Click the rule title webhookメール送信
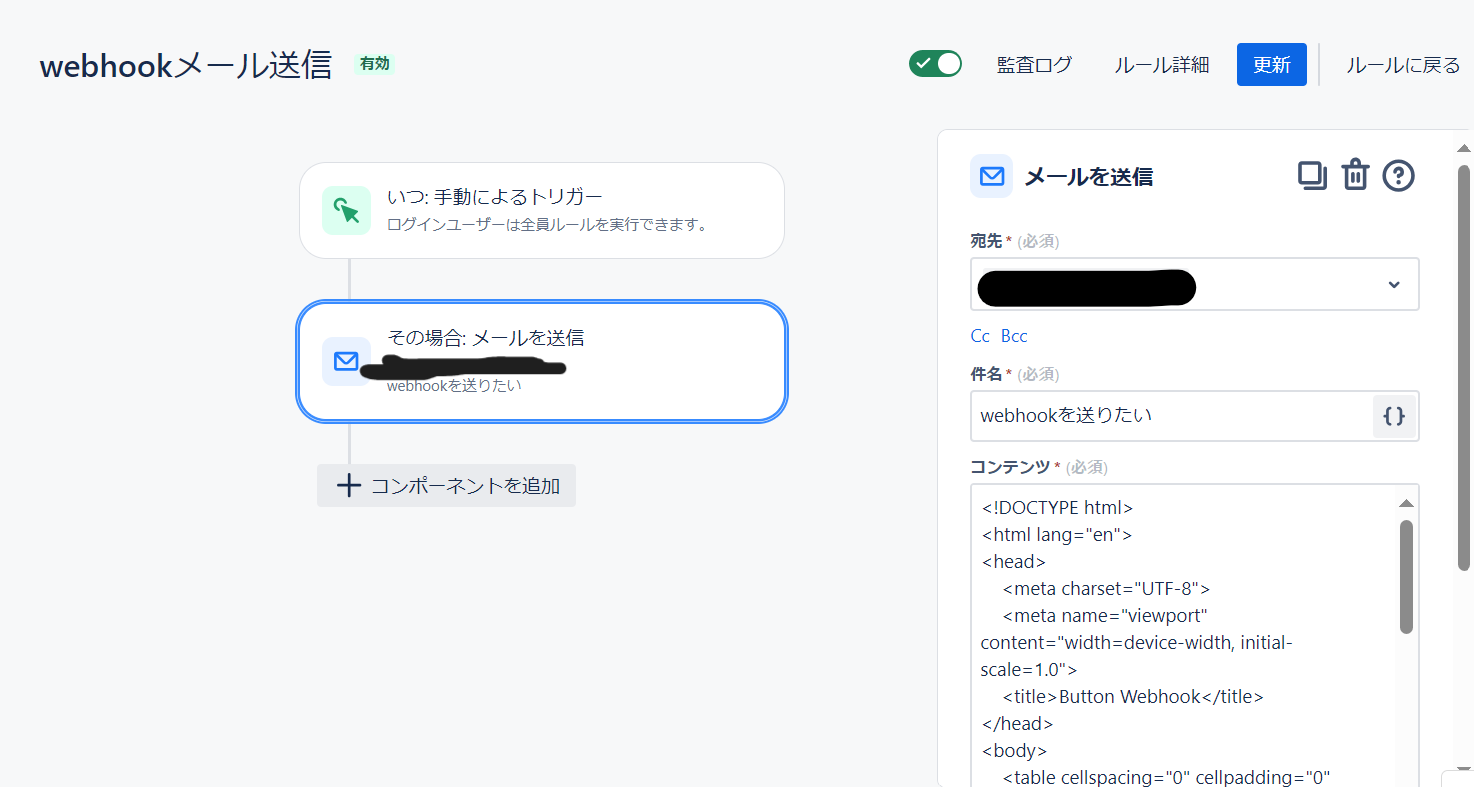The height and width of the screenshot is (787, 1474). (x=186, y=66)
